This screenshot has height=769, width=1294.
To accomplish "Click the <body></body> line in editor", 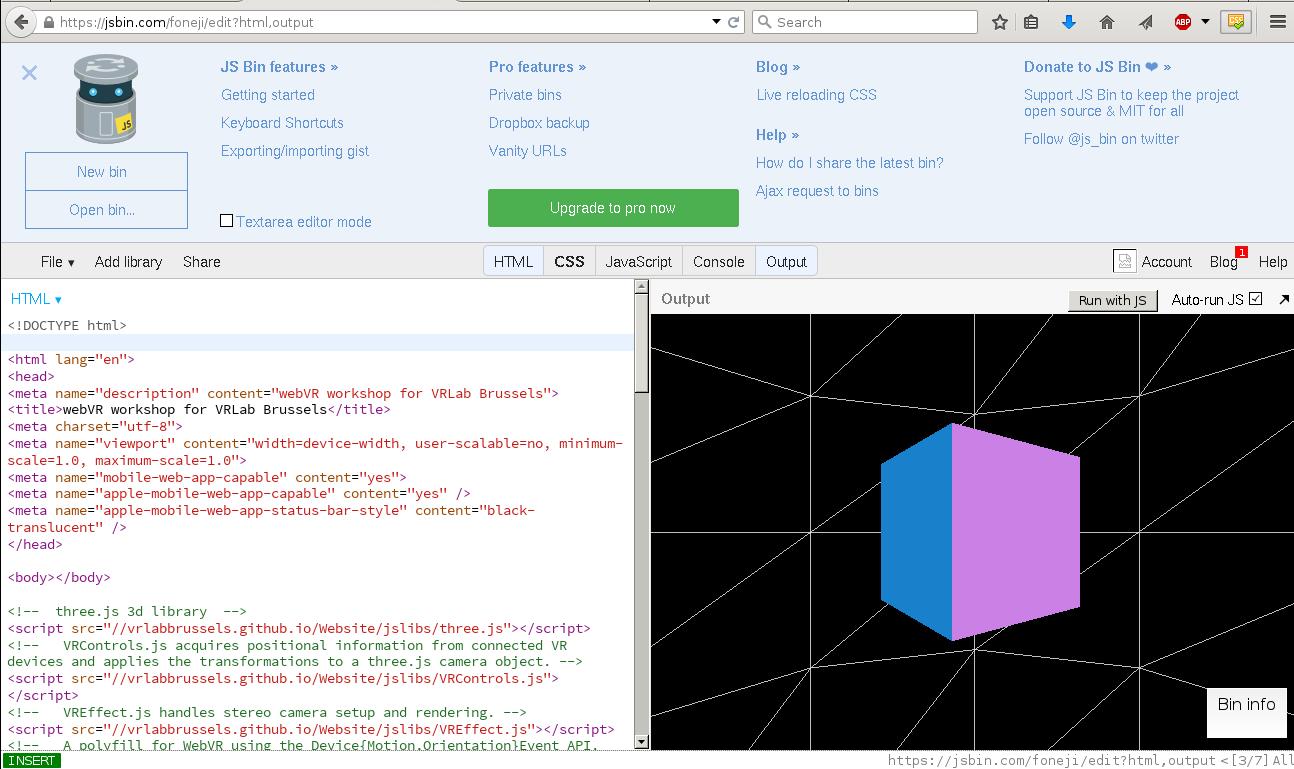I will 59,577.
